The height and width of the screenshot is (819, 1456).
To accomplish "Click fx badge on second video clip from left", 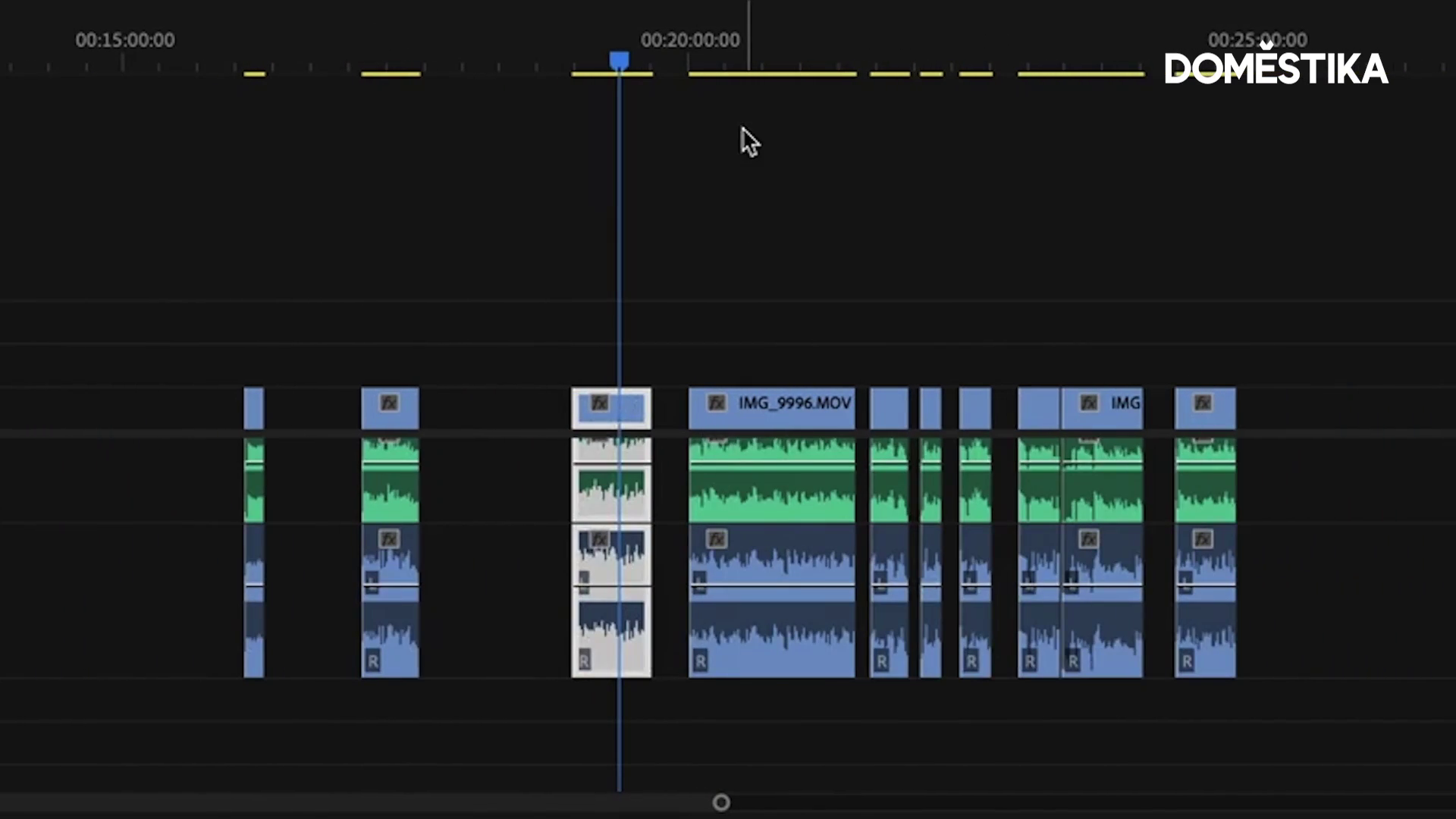I will coord(389,403).
